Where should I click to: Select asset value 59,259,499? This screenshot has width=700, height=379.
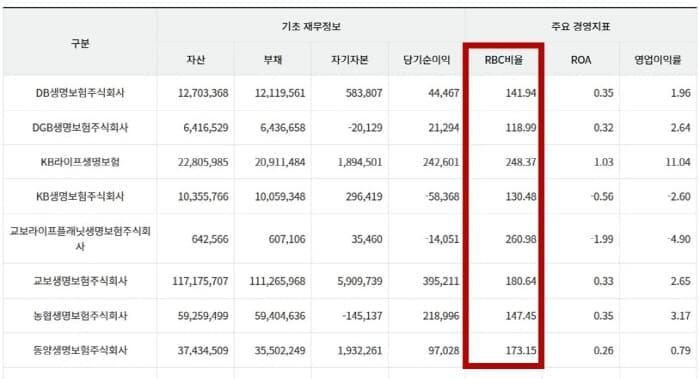pyautogui.click(x=203, y=316)
